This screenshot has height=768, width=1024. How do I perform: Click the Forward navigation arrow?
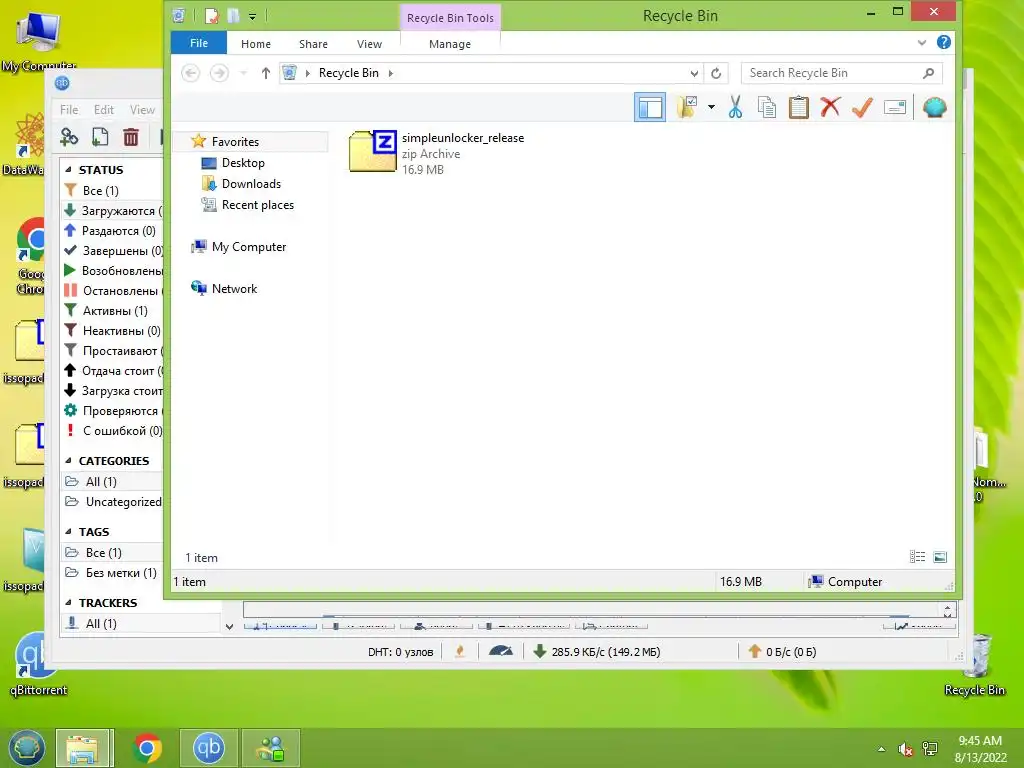point(219,72)
